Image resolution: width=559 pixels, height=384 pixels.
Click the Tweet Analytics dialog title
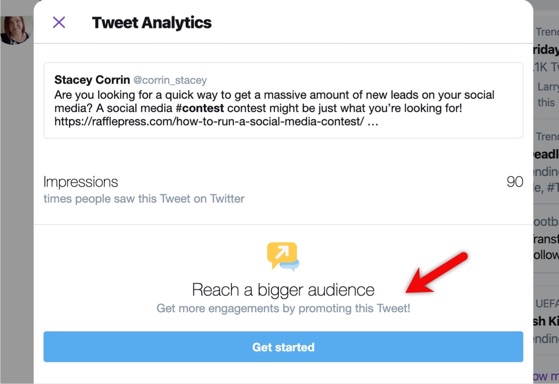coord(152,23)
